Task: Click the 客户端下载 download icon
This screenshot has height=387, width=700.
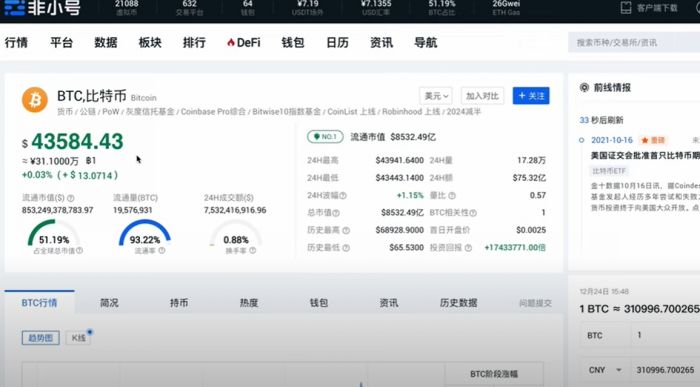Action: [x=626, y=8]
